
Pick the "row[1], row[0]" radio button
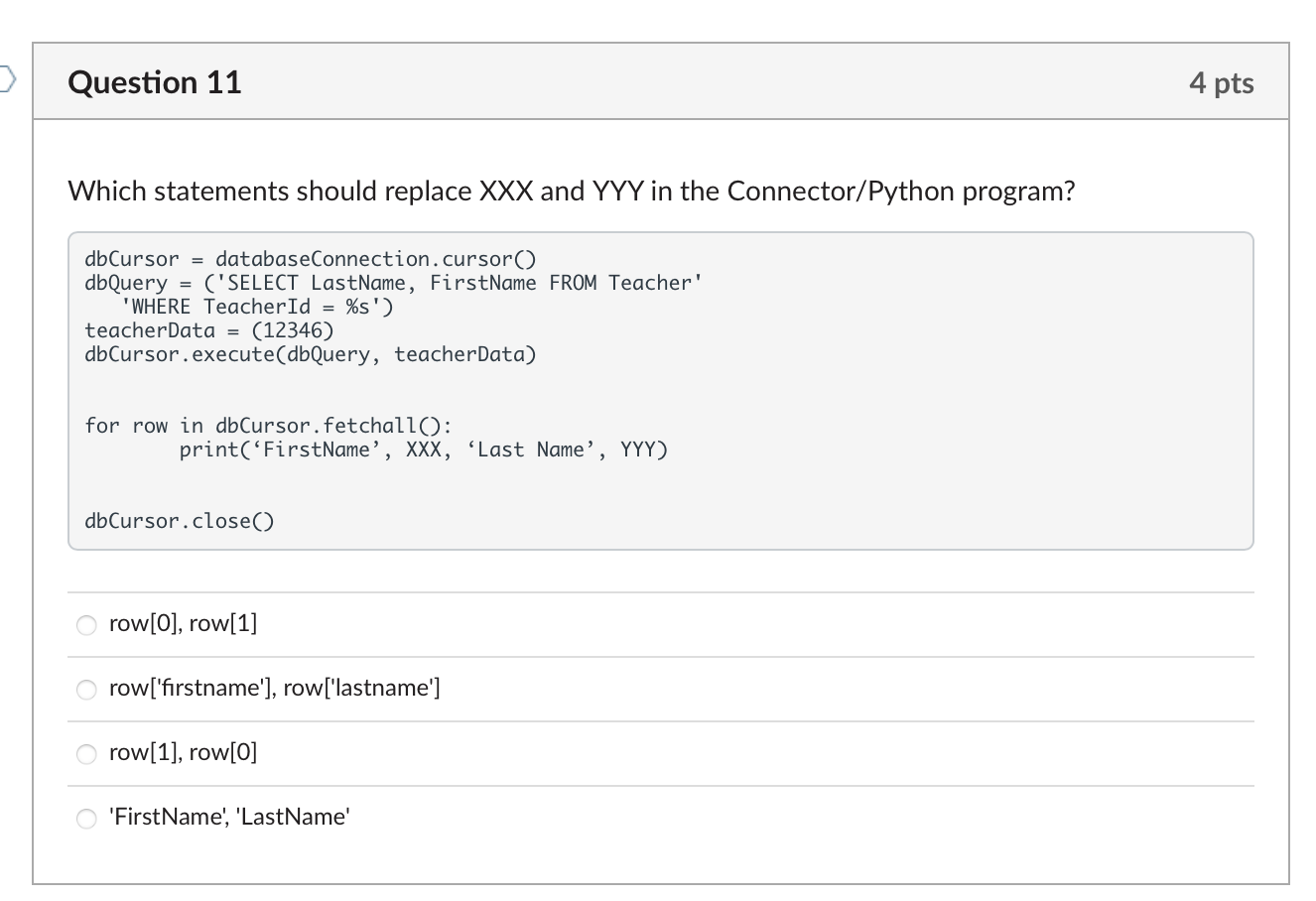pos(87,754)
